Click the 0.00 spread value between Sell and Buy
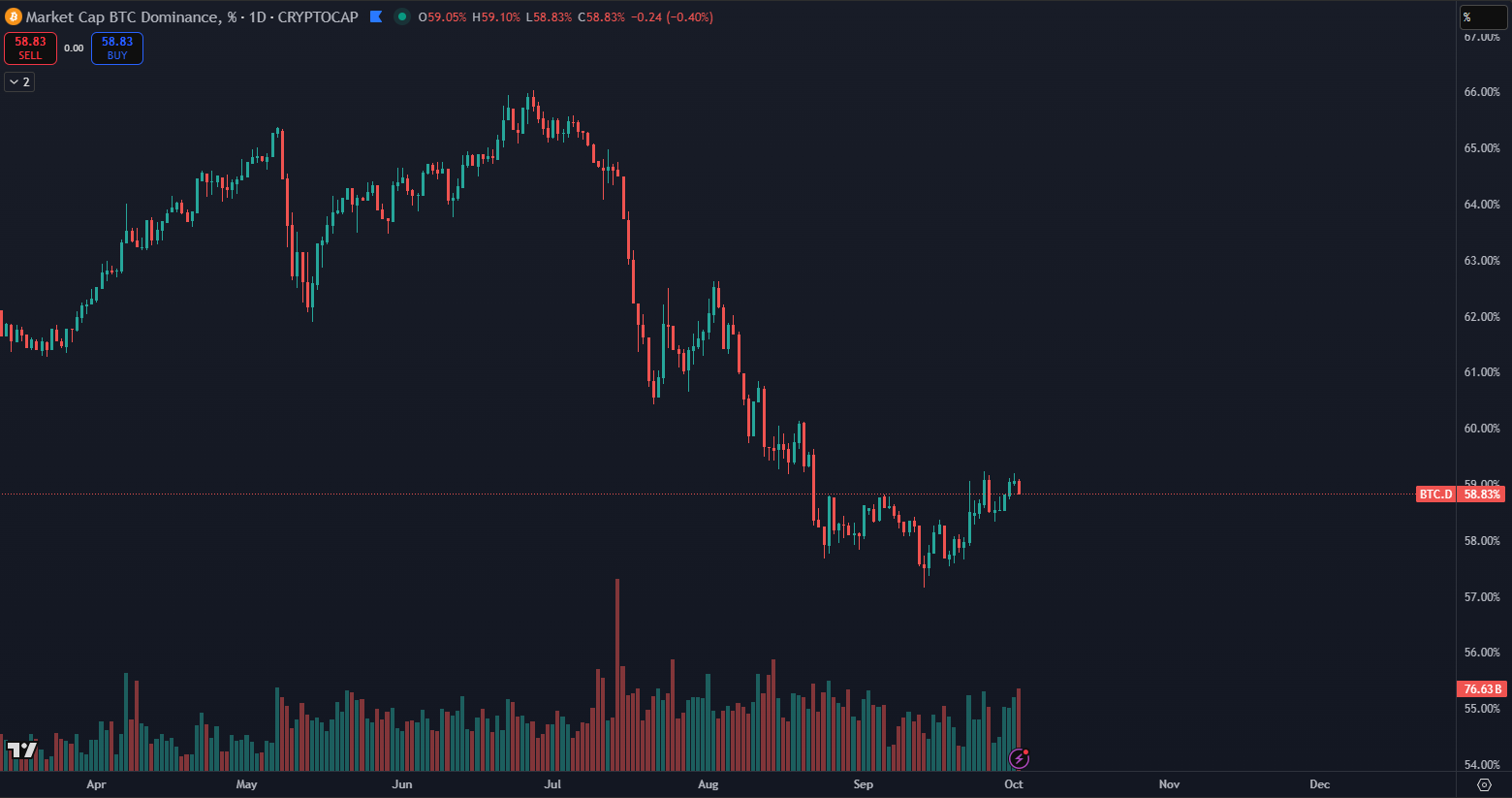 coord(74,48)
